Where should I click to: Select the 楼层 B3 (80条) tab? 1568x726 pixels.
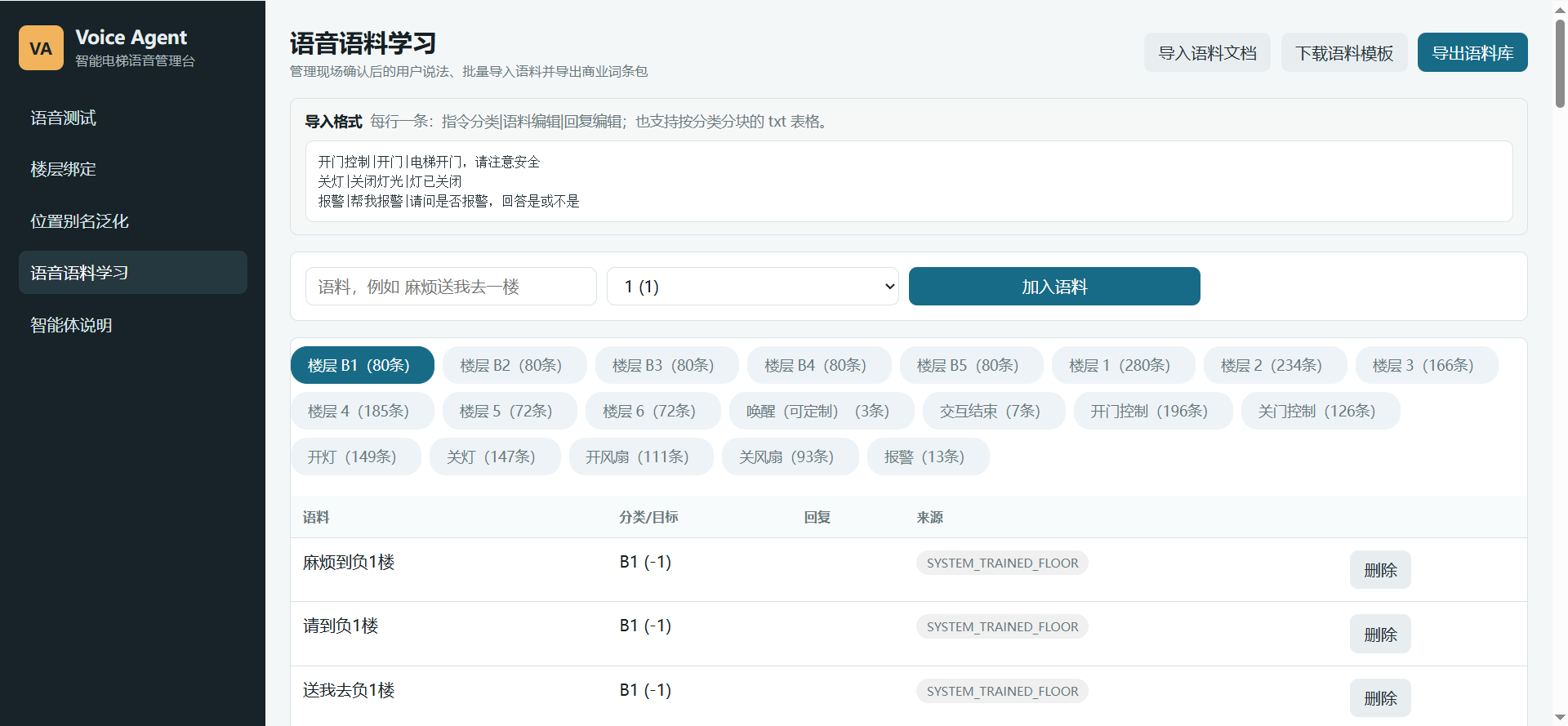pos(667,365)
